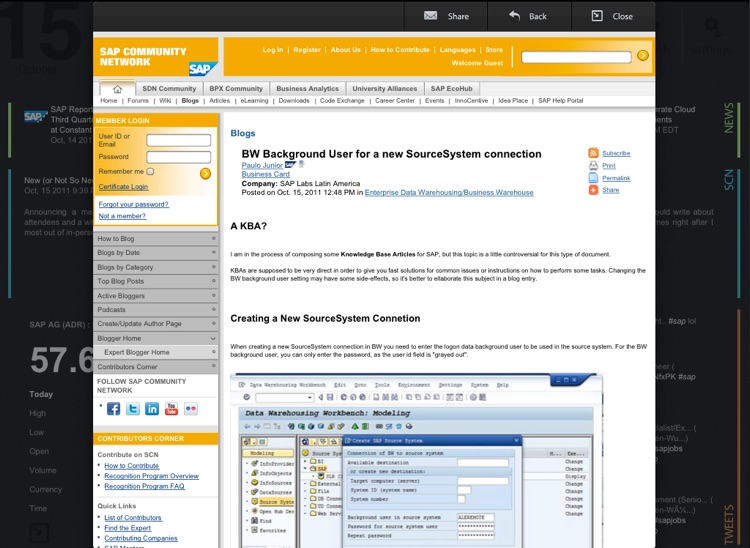Click the red Share plus icon
750x548 pixels.
click(x=593, y=190)
